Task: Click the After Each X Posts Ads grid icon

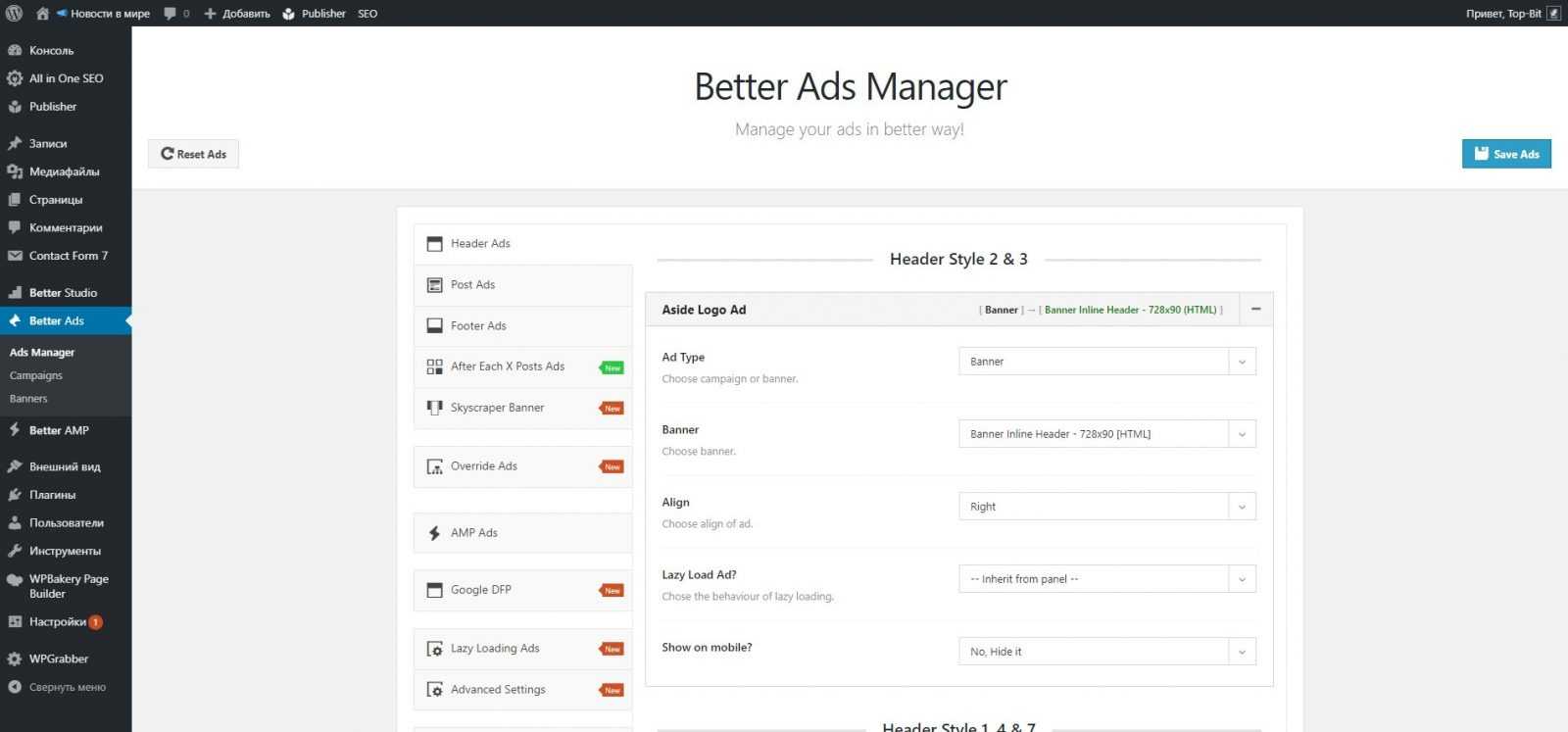Action: coord(434,366)
